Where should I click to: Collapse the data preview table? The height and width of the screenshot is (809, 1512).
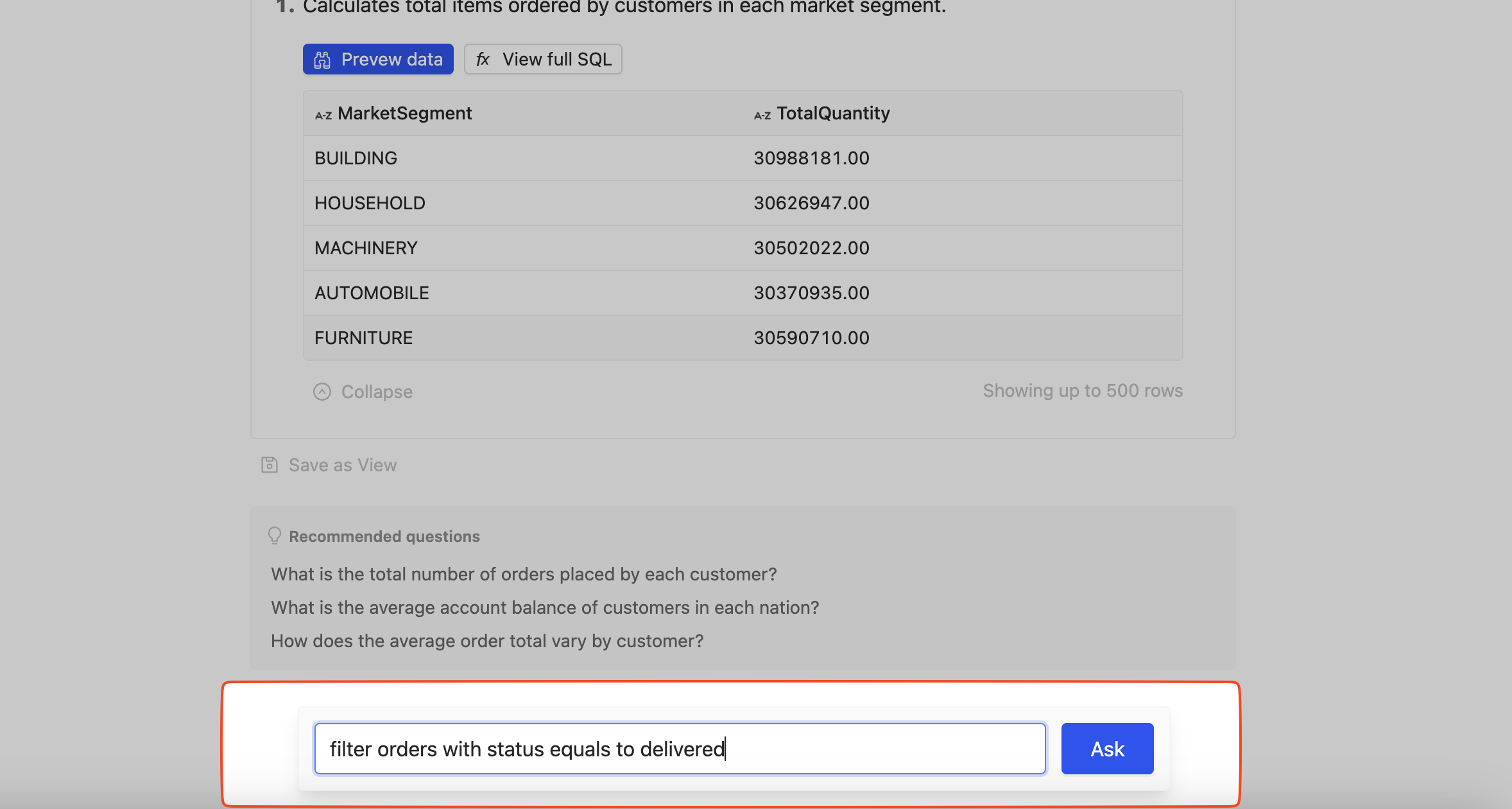pyautogui.click(x=363, y=392)
